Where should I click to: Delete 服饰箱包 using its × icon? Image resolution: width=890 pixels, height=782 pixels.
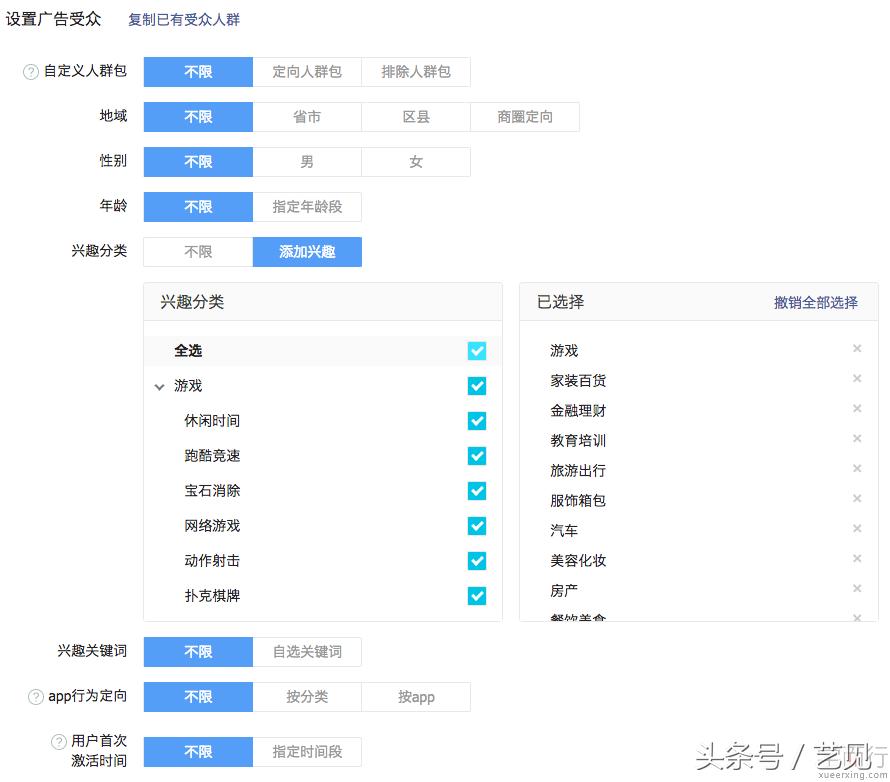tap(857, 499)
